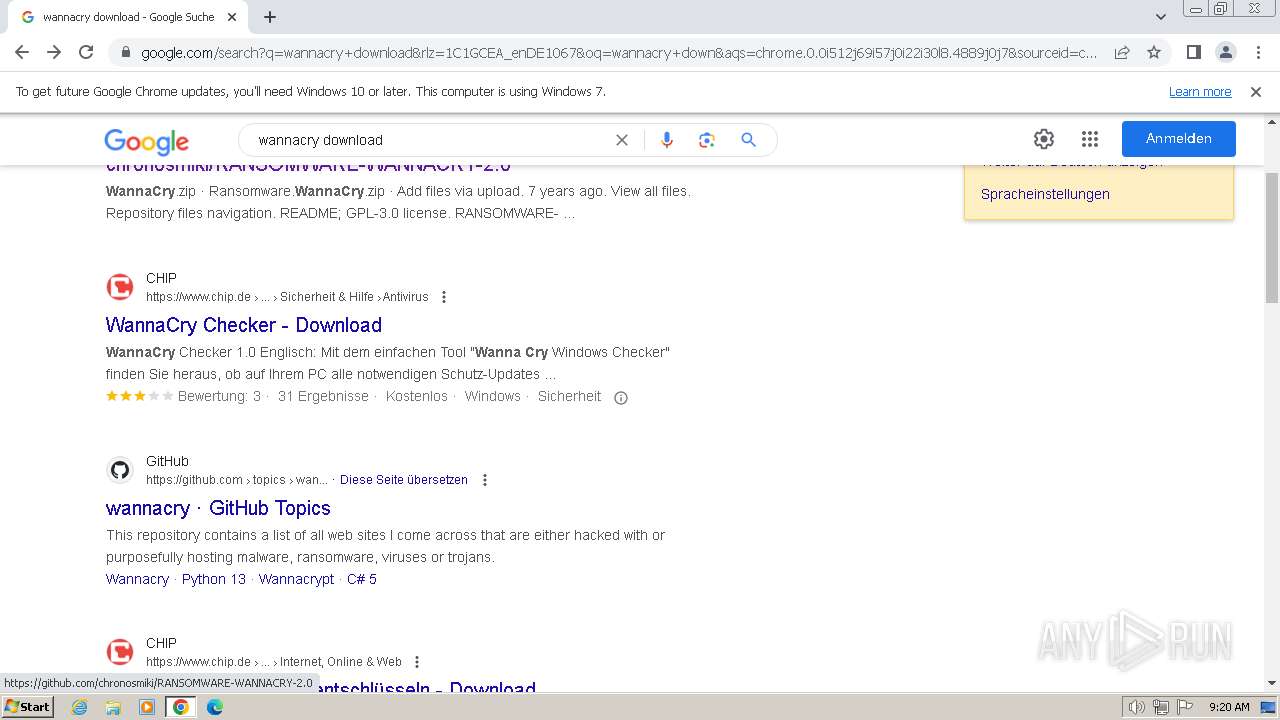Image resolution: width=1280 pixels, height=720 pixels.
Task: Open the tab search dropdown
Action: coord(1161,17)
